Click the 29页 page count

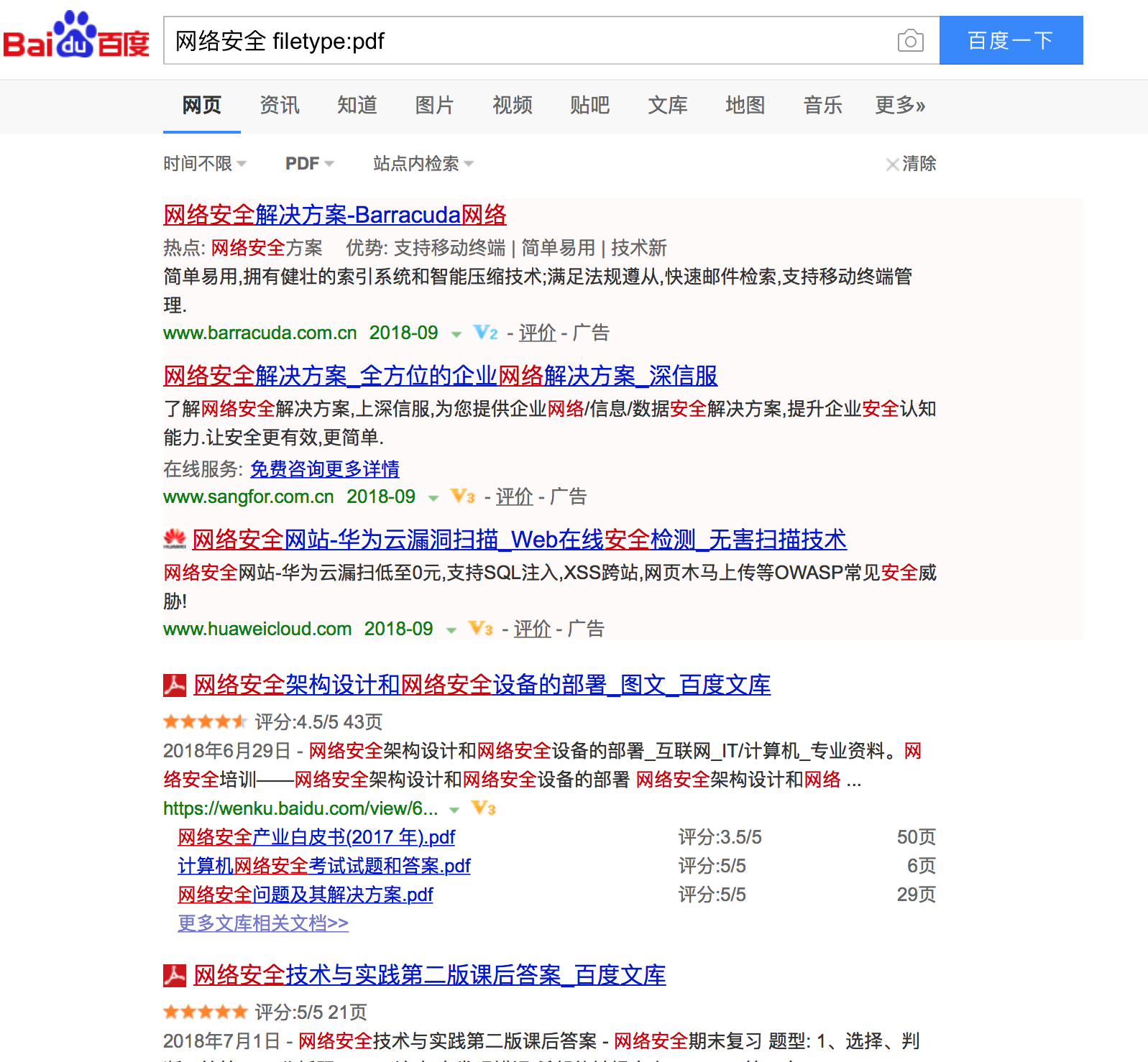(917, 895)
